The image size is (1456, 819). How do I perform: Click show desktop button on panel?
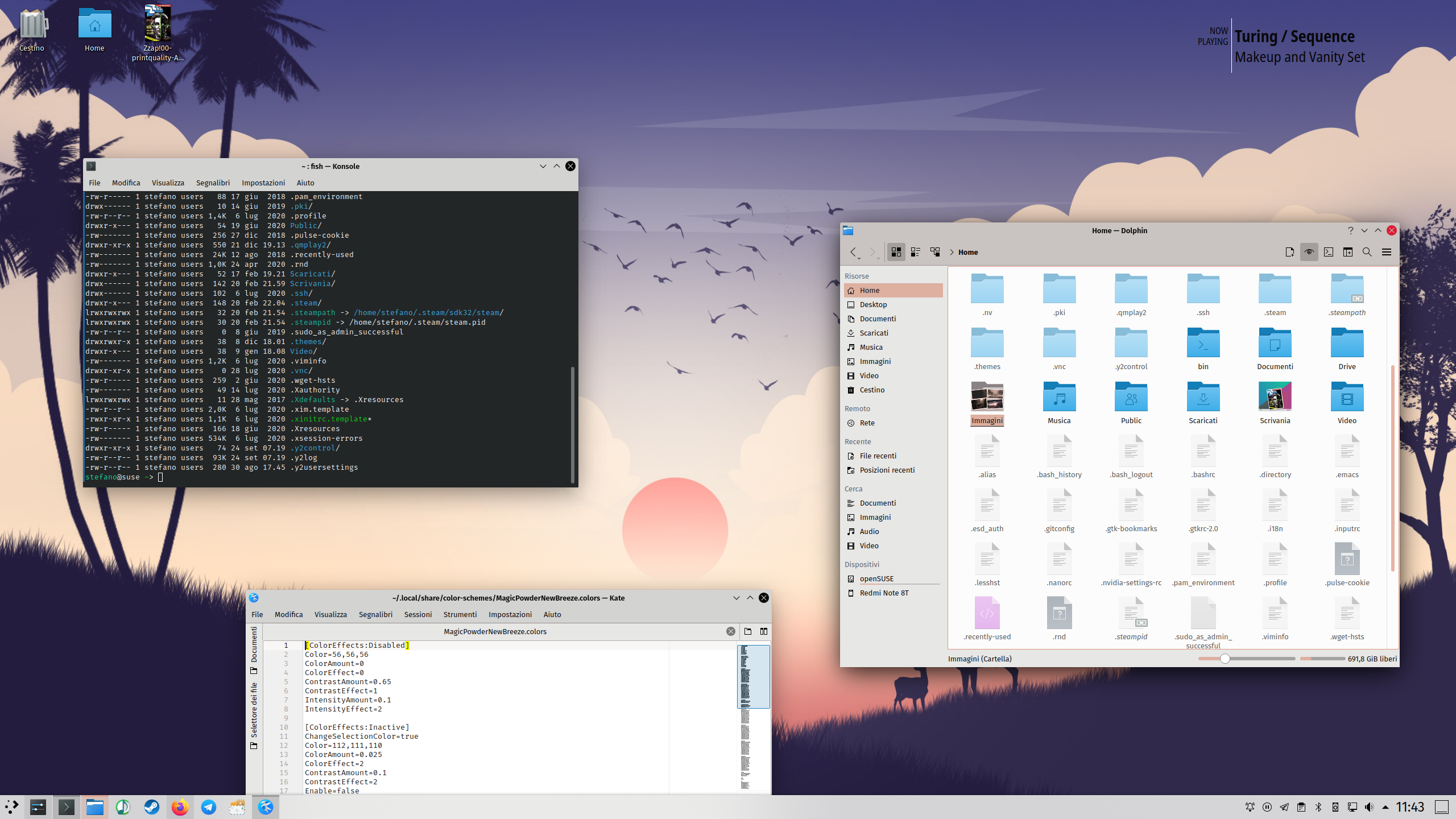pos(1442,806)
